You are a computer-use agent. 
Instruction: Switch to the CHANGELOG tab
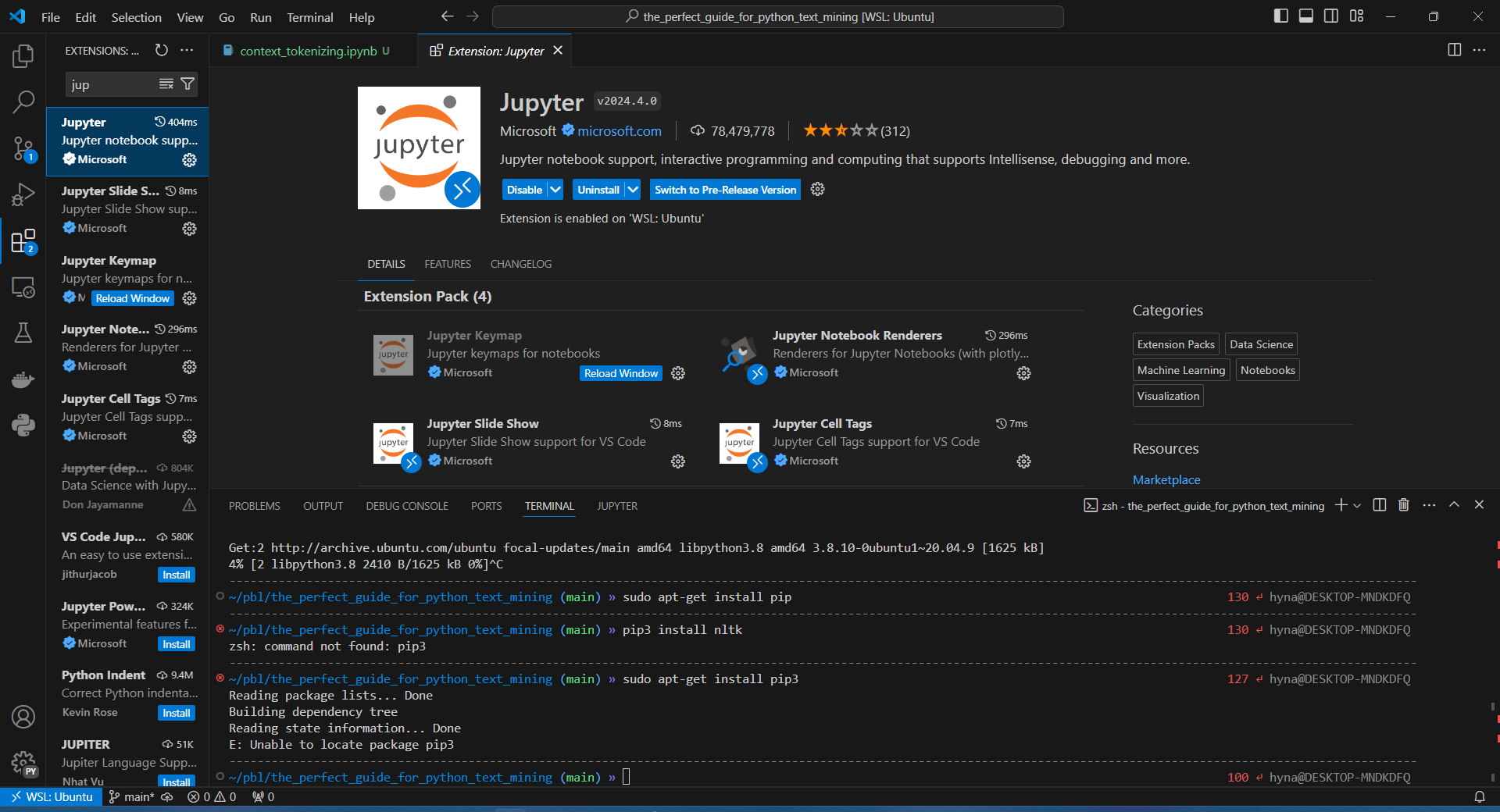click(521, 264)
